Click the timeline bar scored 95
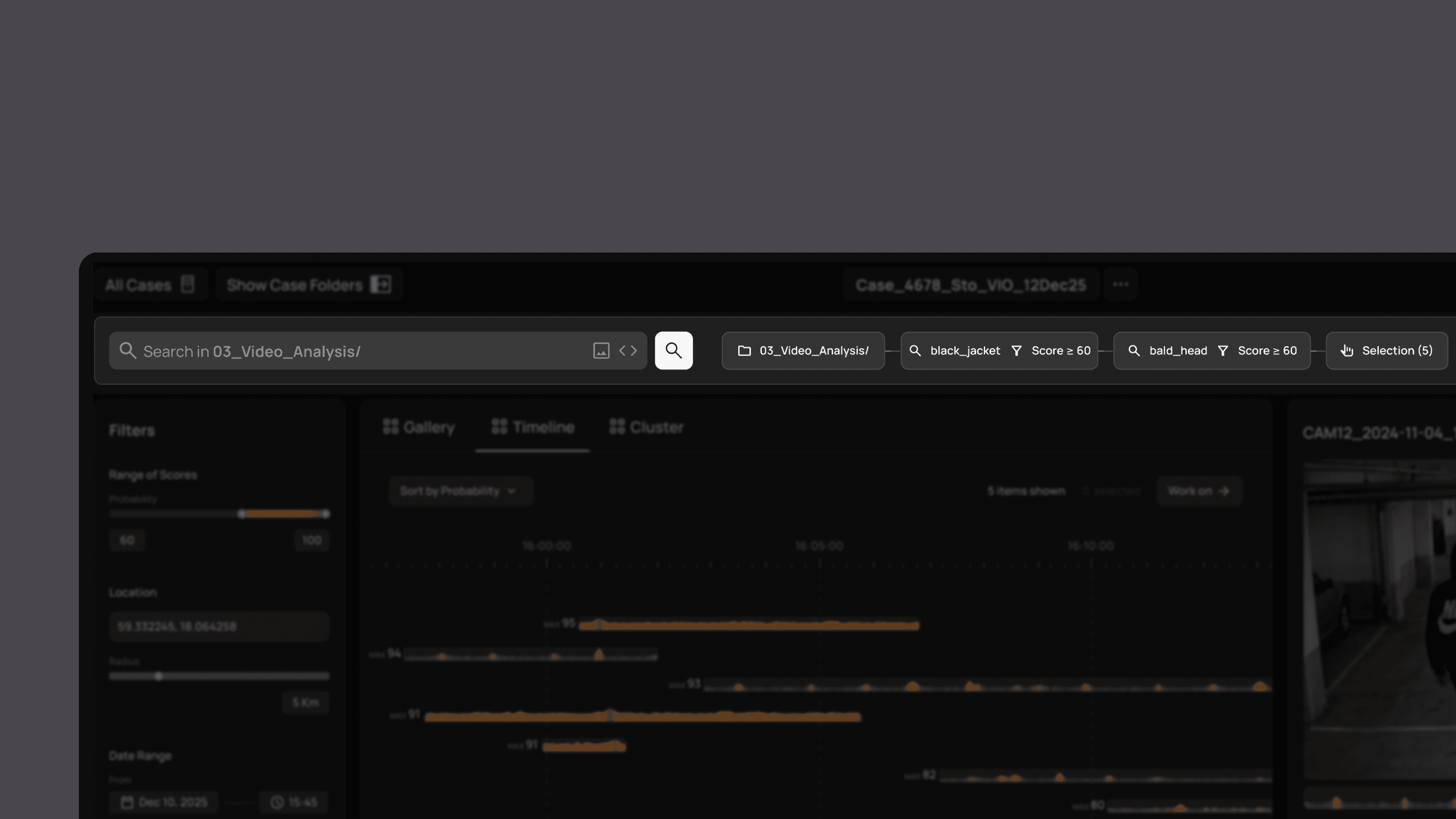This screenshot has width=1456, height=819. (748, 625)
